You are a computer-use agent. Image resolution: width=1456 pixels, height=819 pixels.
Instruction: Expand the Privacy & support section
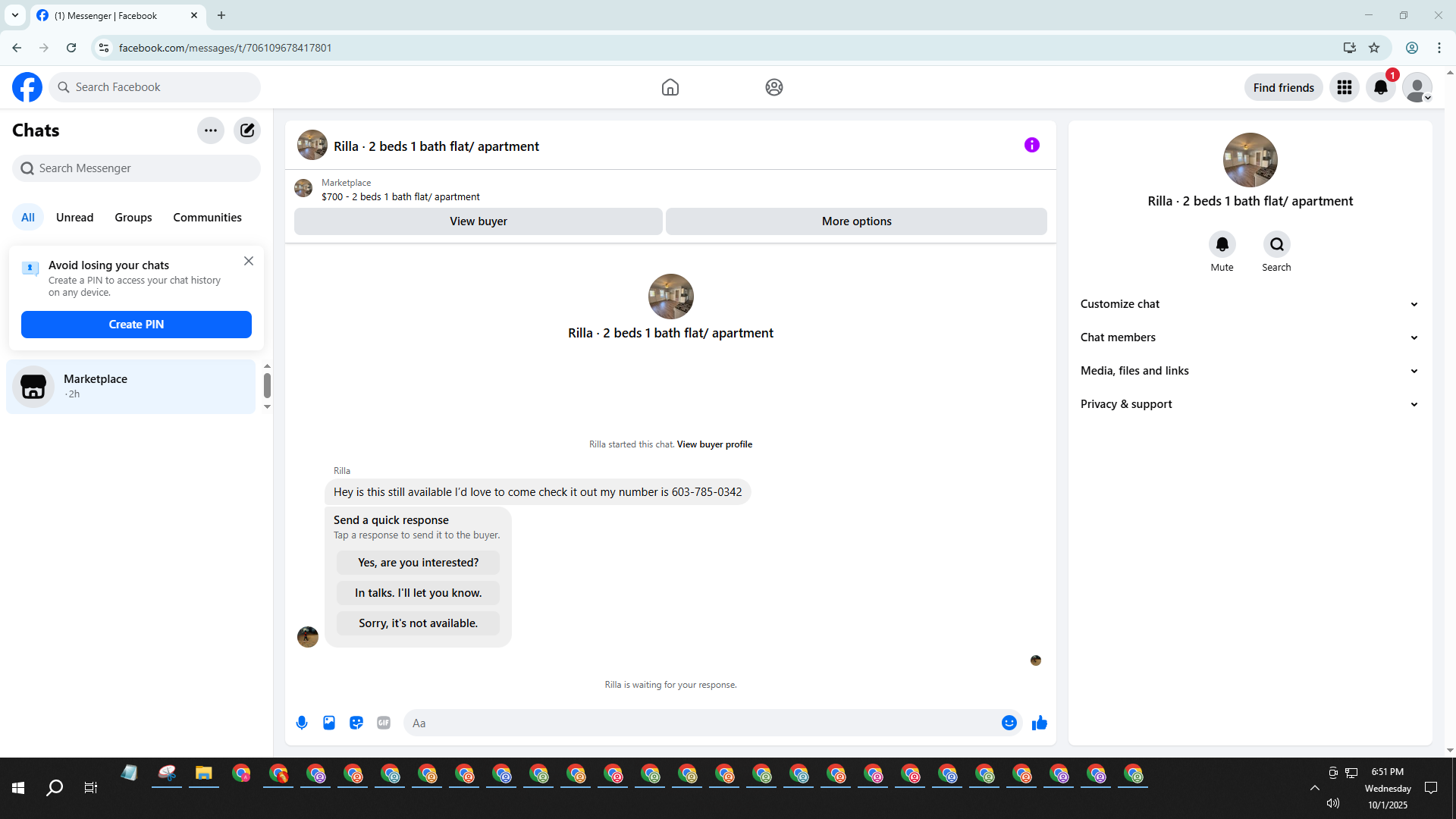tap(1250, 404)
